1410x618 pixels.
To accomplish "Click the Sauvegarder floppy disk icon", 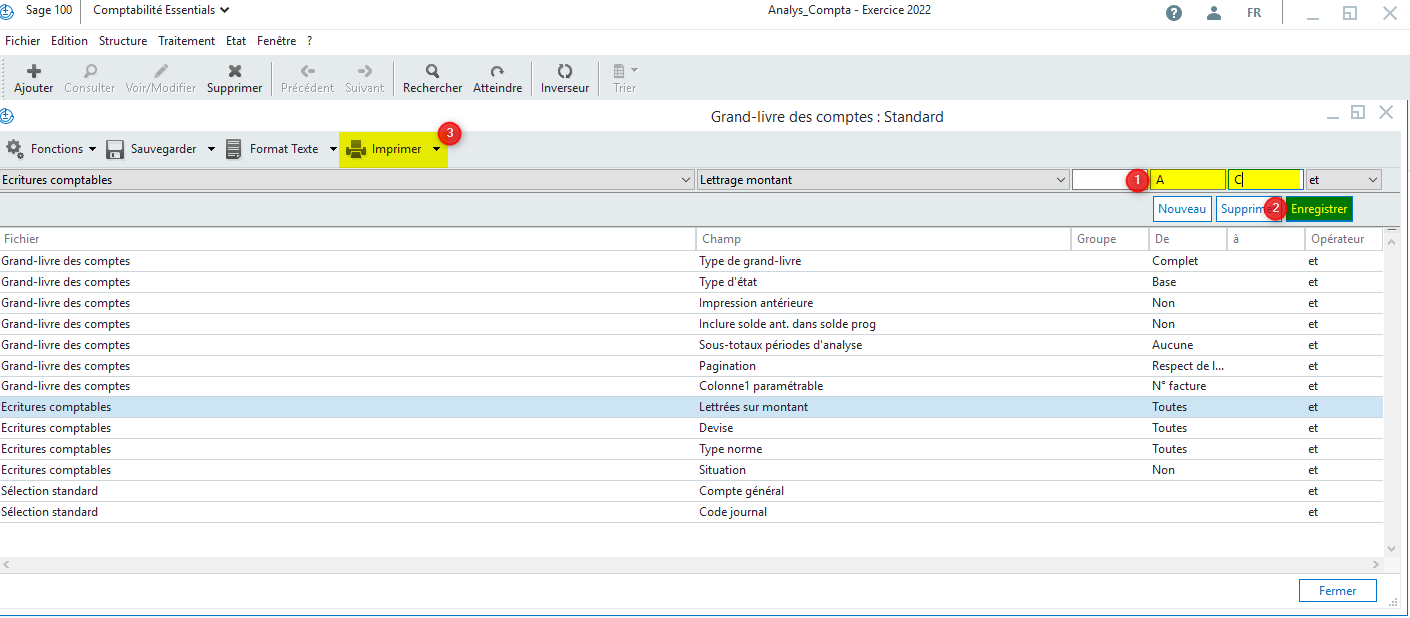I will click(x=115, y=149).
